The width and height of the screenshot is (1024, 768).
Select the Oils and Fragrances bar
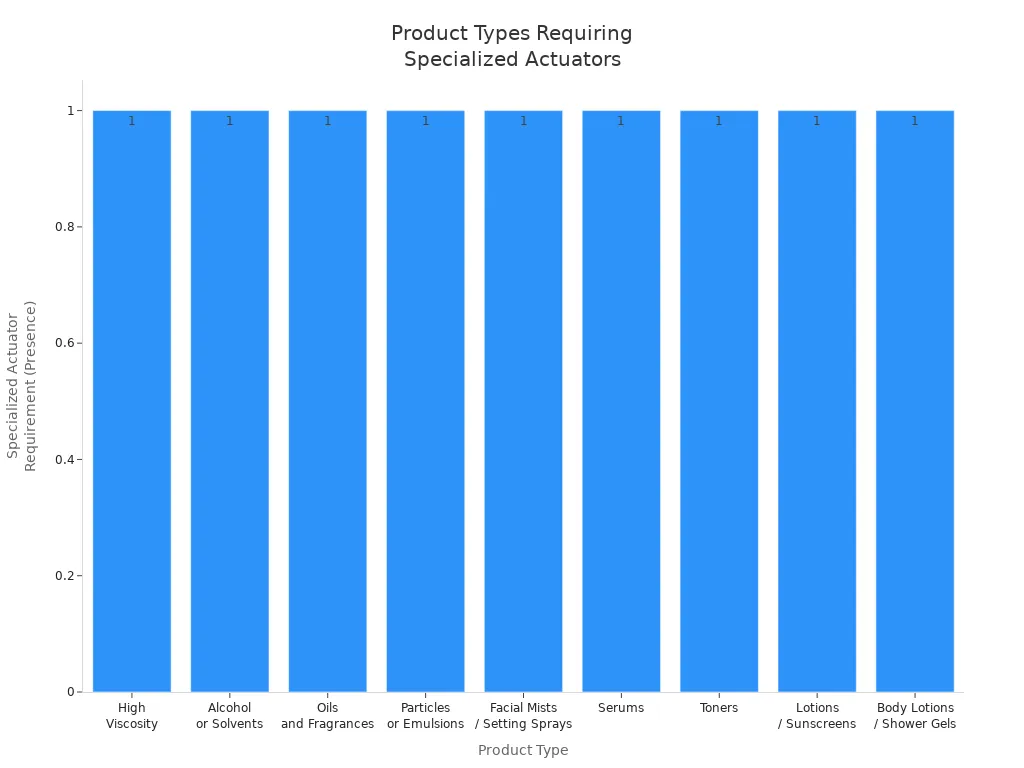click(327, 400)
